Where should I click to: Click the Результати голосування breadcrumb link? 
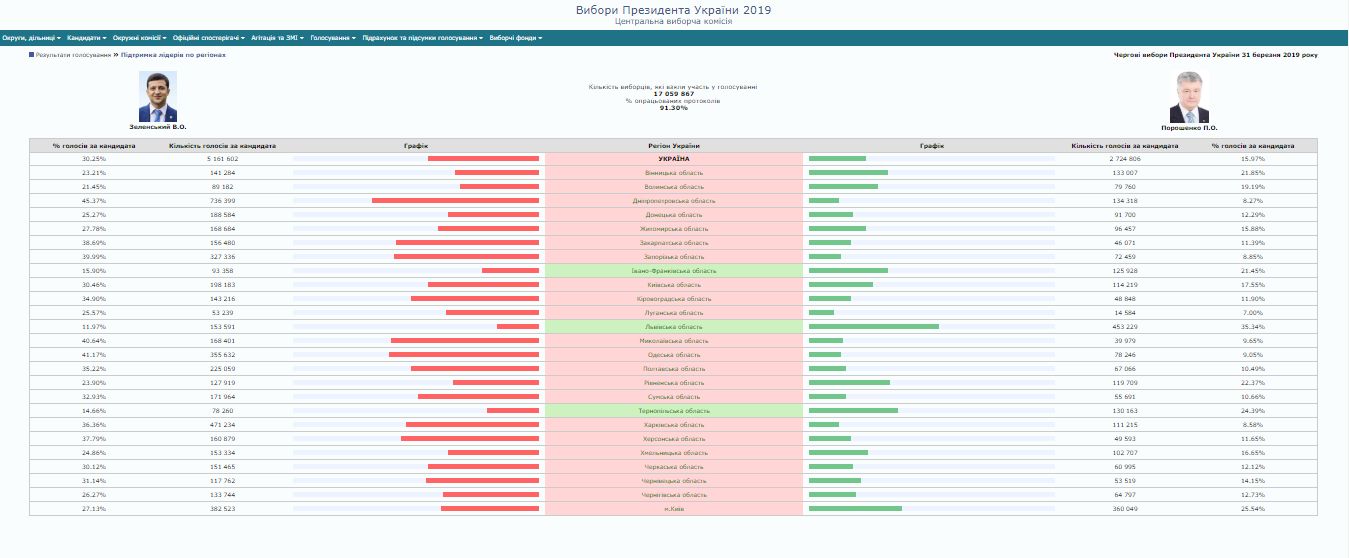(73, 55)
